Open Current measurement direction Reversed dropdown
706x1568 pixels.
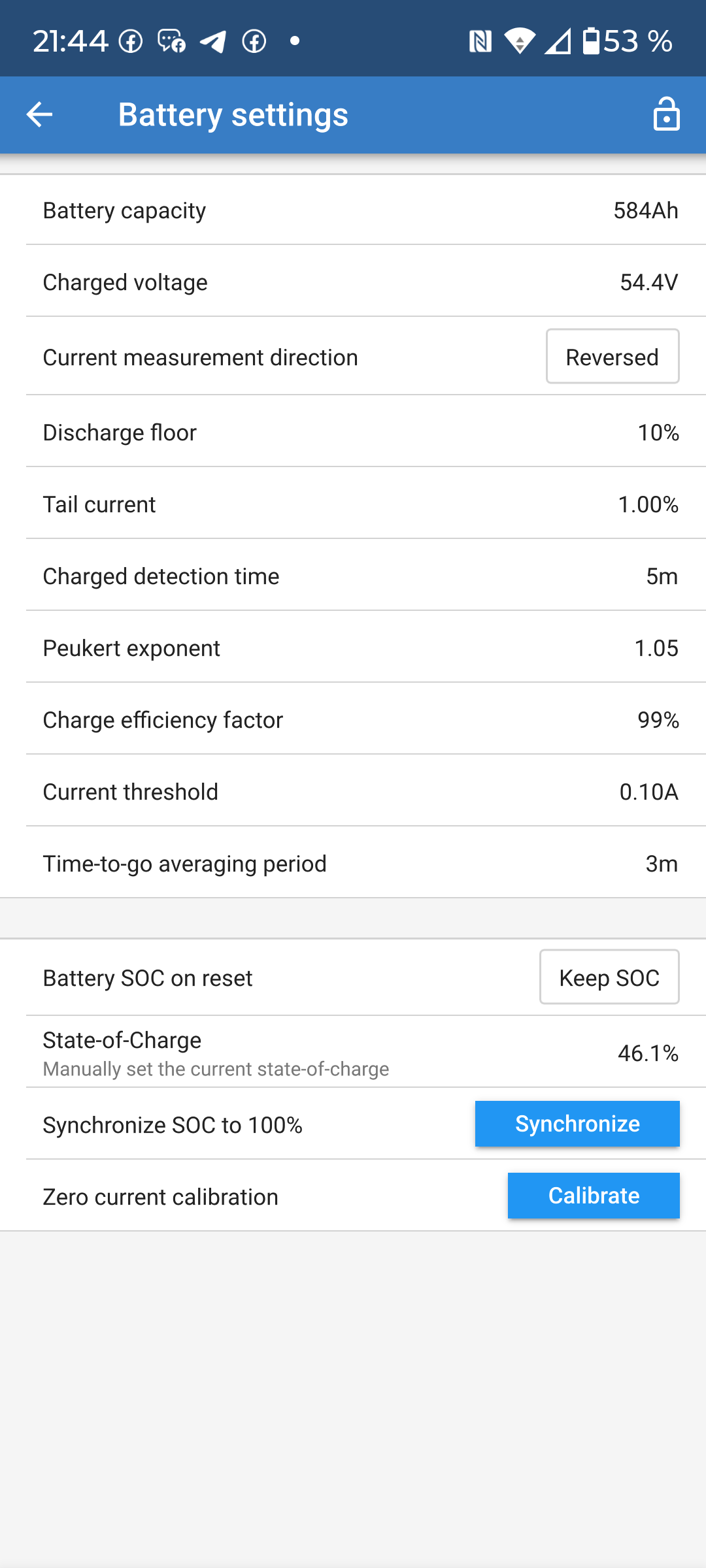click(613, 357)
